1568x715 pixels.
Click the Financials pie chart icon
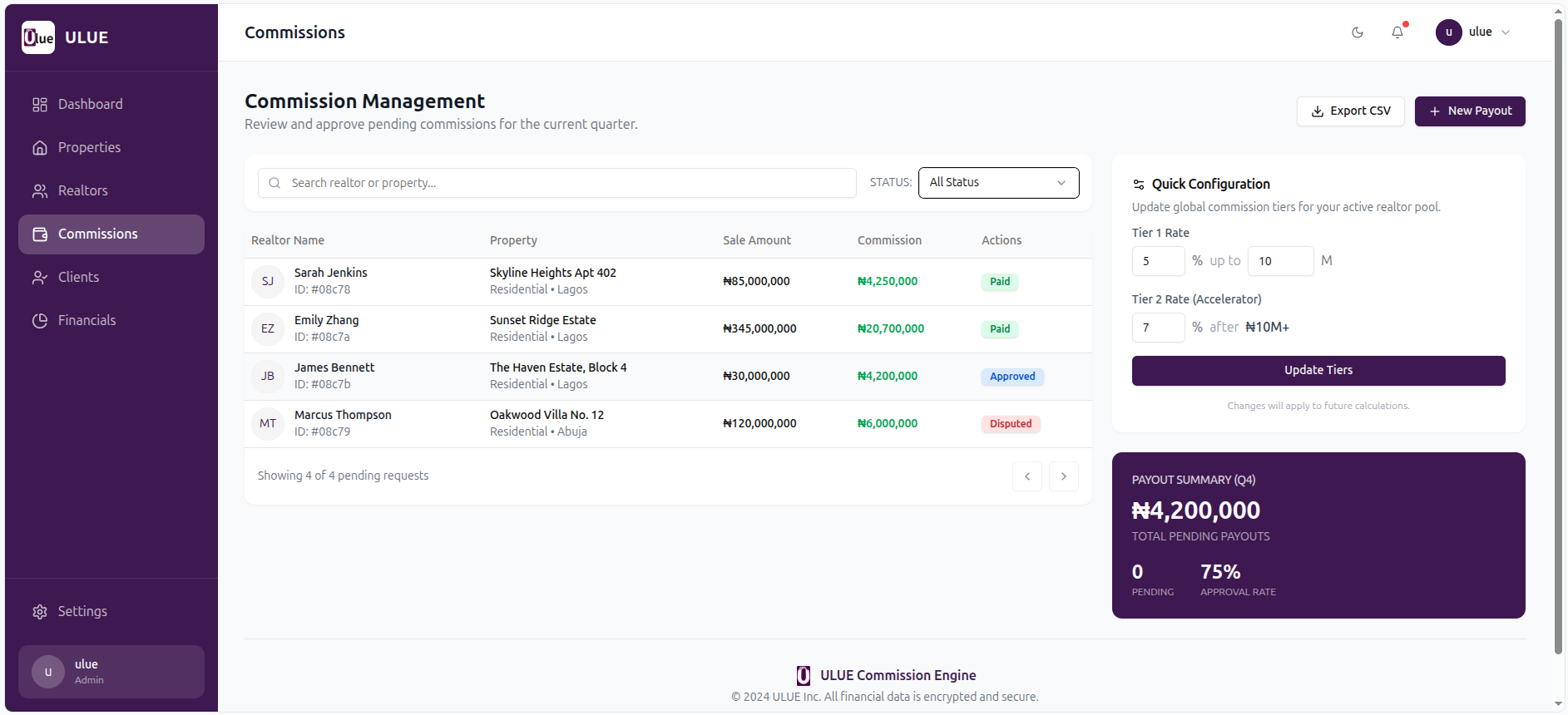click(40, 321)
